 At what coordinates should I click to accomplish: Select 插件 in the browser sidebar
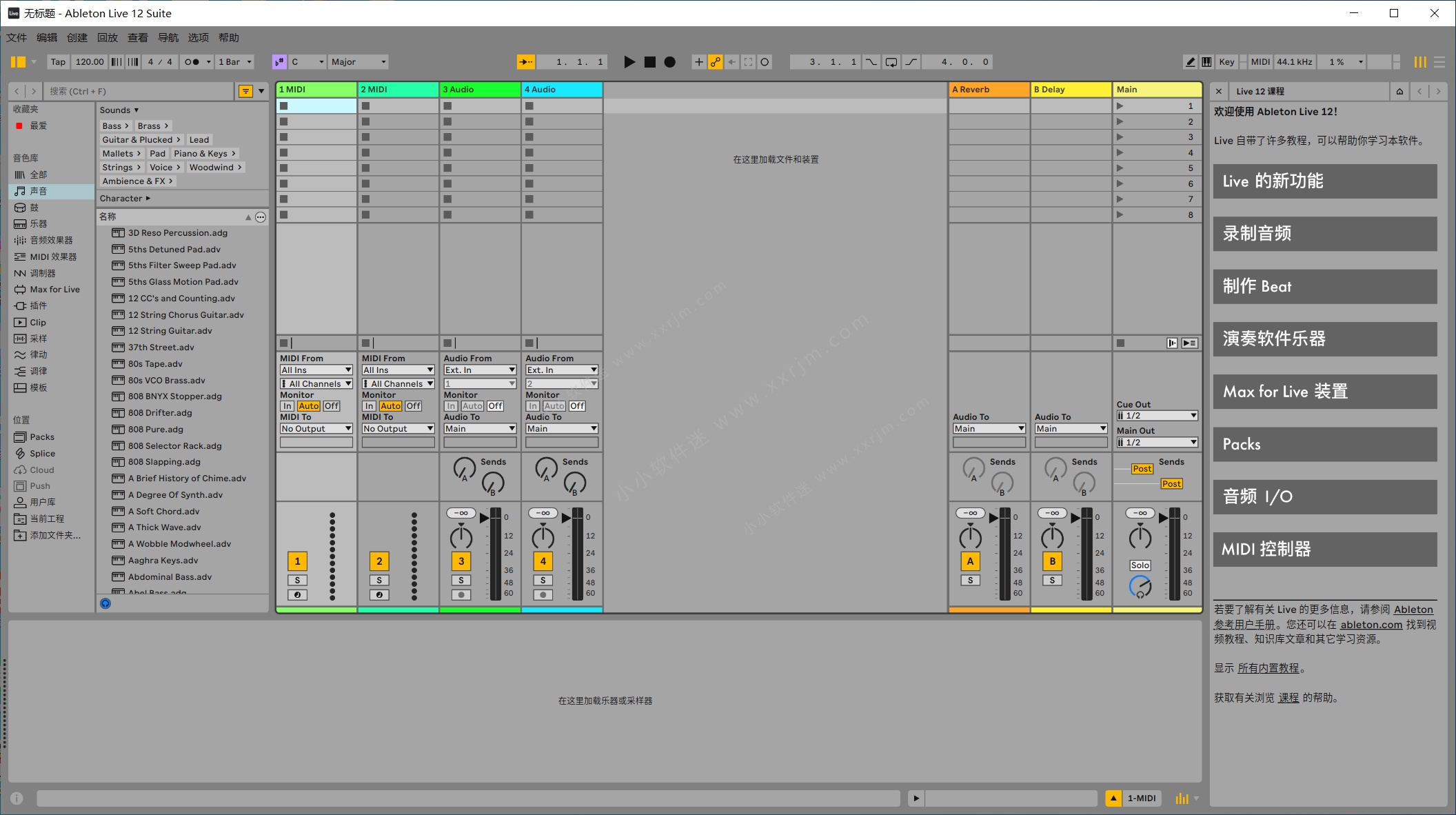(38, 305)
